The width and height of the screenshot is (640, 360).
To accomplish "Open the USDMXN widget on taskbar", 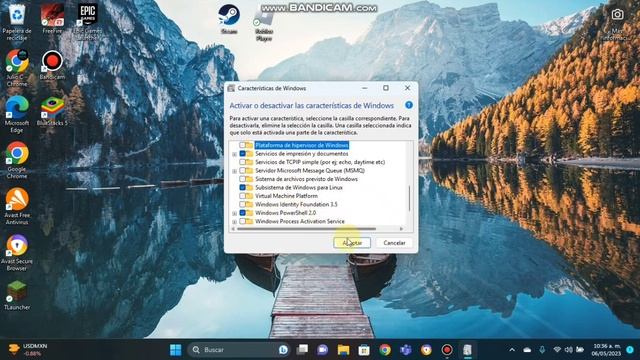I will 29,350.
